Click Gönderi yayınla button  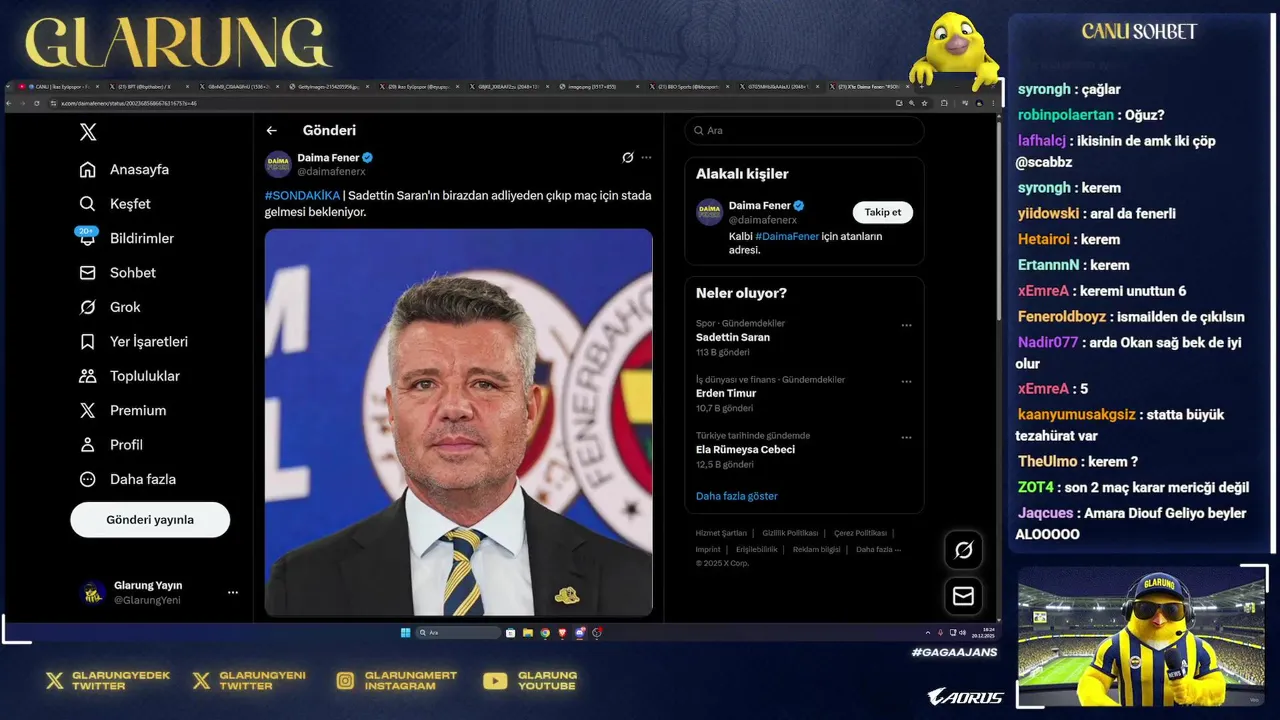pyautogui.click(x=150, y=520)
